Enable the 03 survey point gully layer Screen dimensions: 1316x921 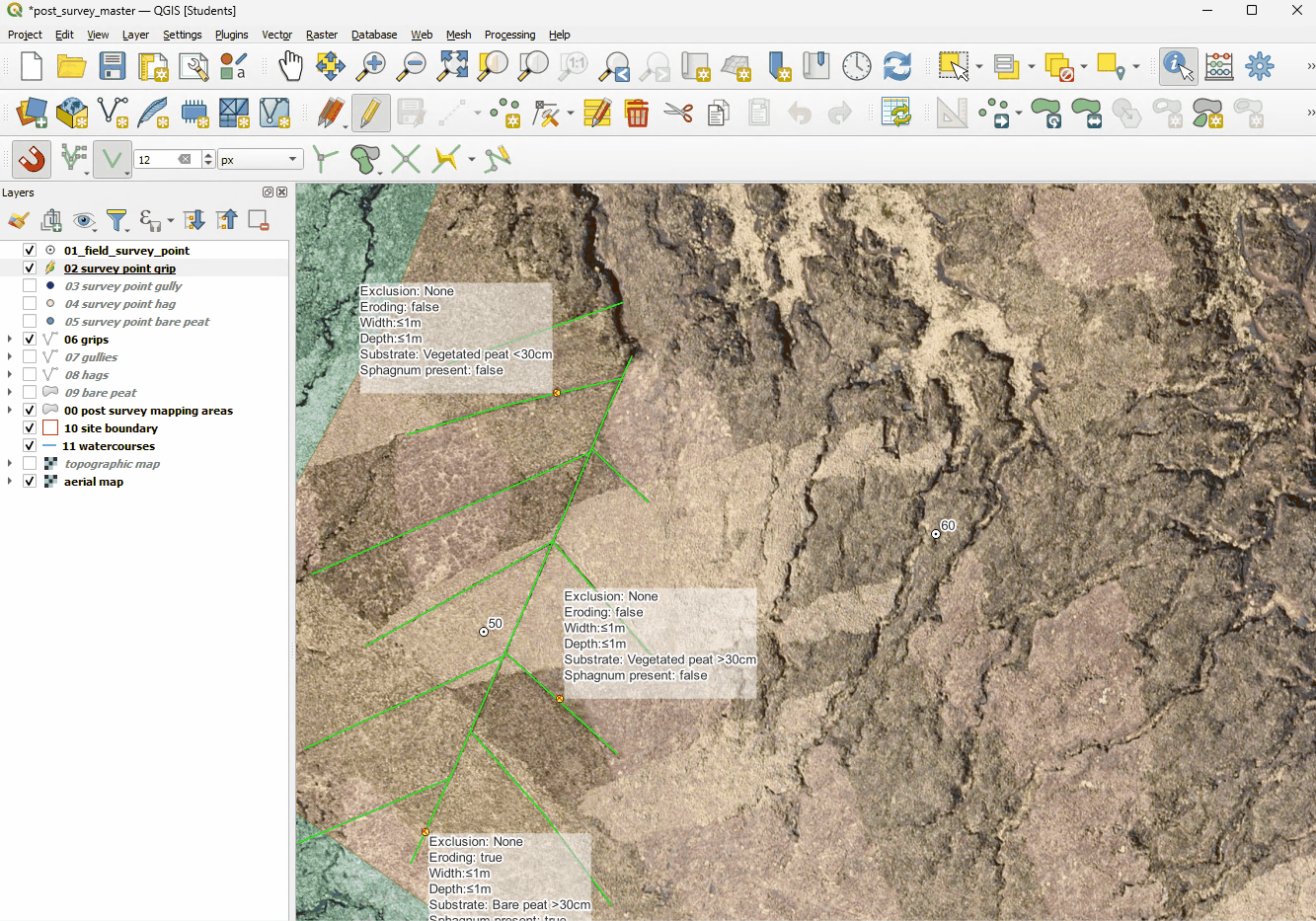click(30, 286)
